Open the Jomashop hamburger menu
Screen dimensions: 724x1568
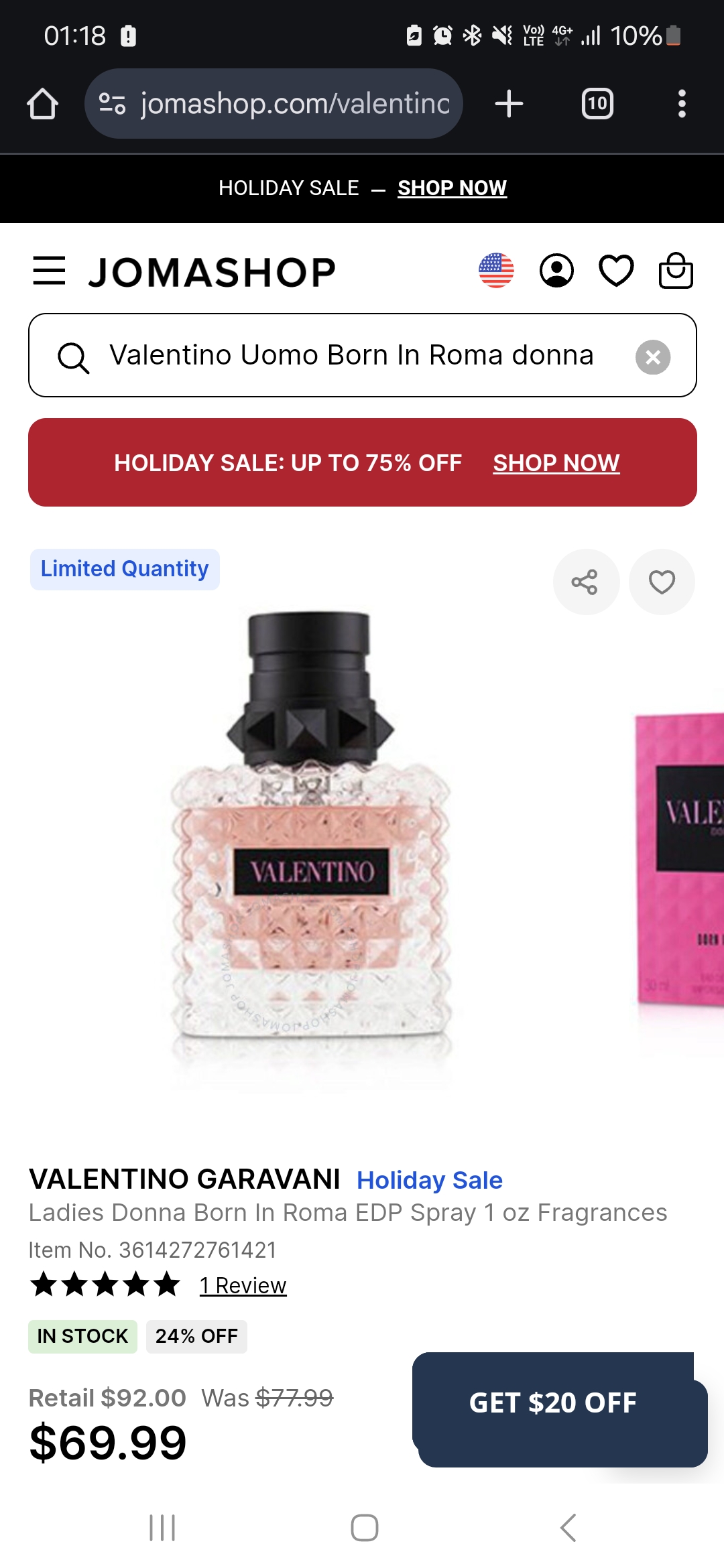(x=49, y=271)
